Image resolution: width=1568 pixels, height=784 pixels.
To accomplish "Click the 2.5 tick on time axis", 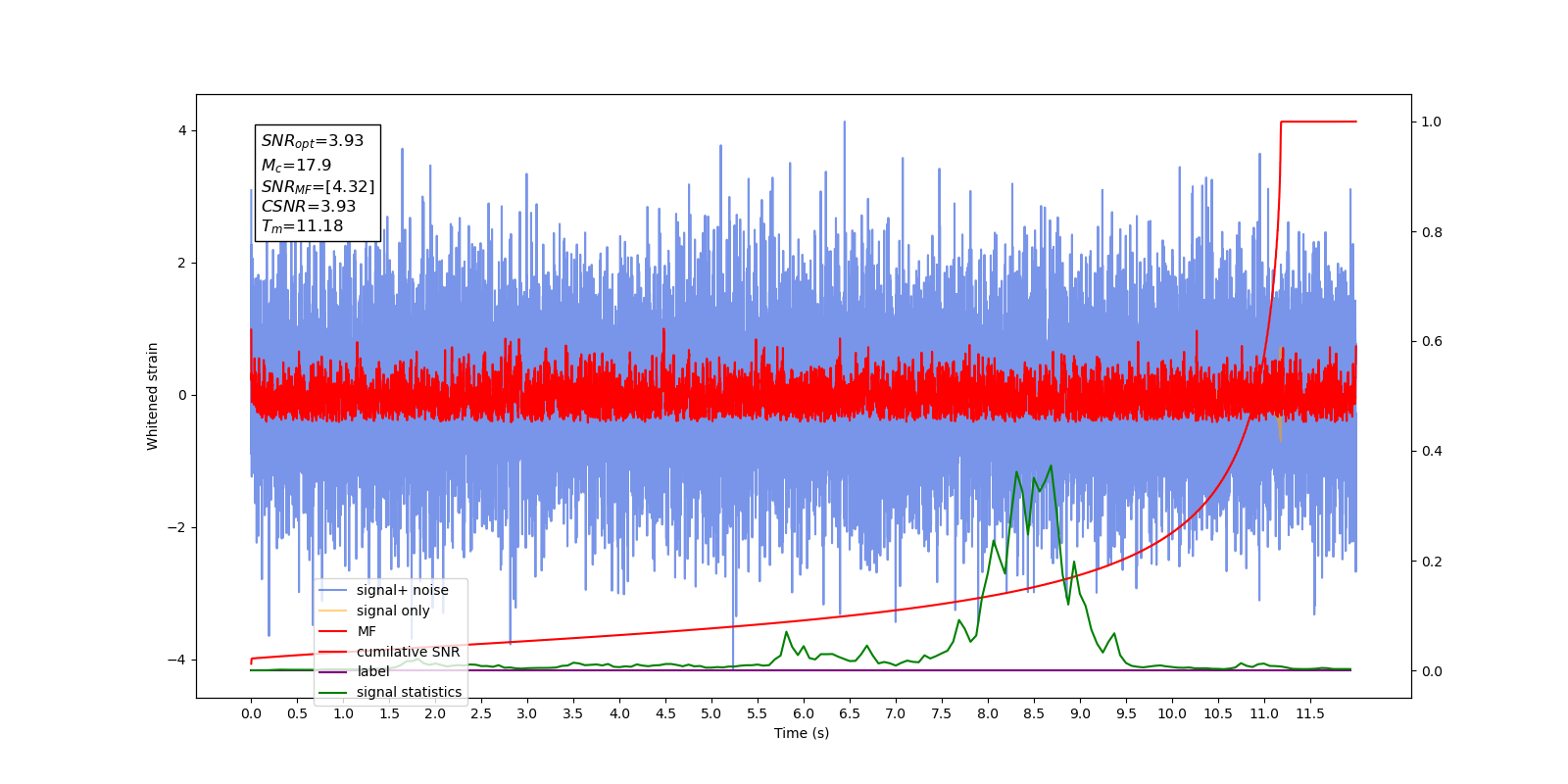I will [481, 713].
